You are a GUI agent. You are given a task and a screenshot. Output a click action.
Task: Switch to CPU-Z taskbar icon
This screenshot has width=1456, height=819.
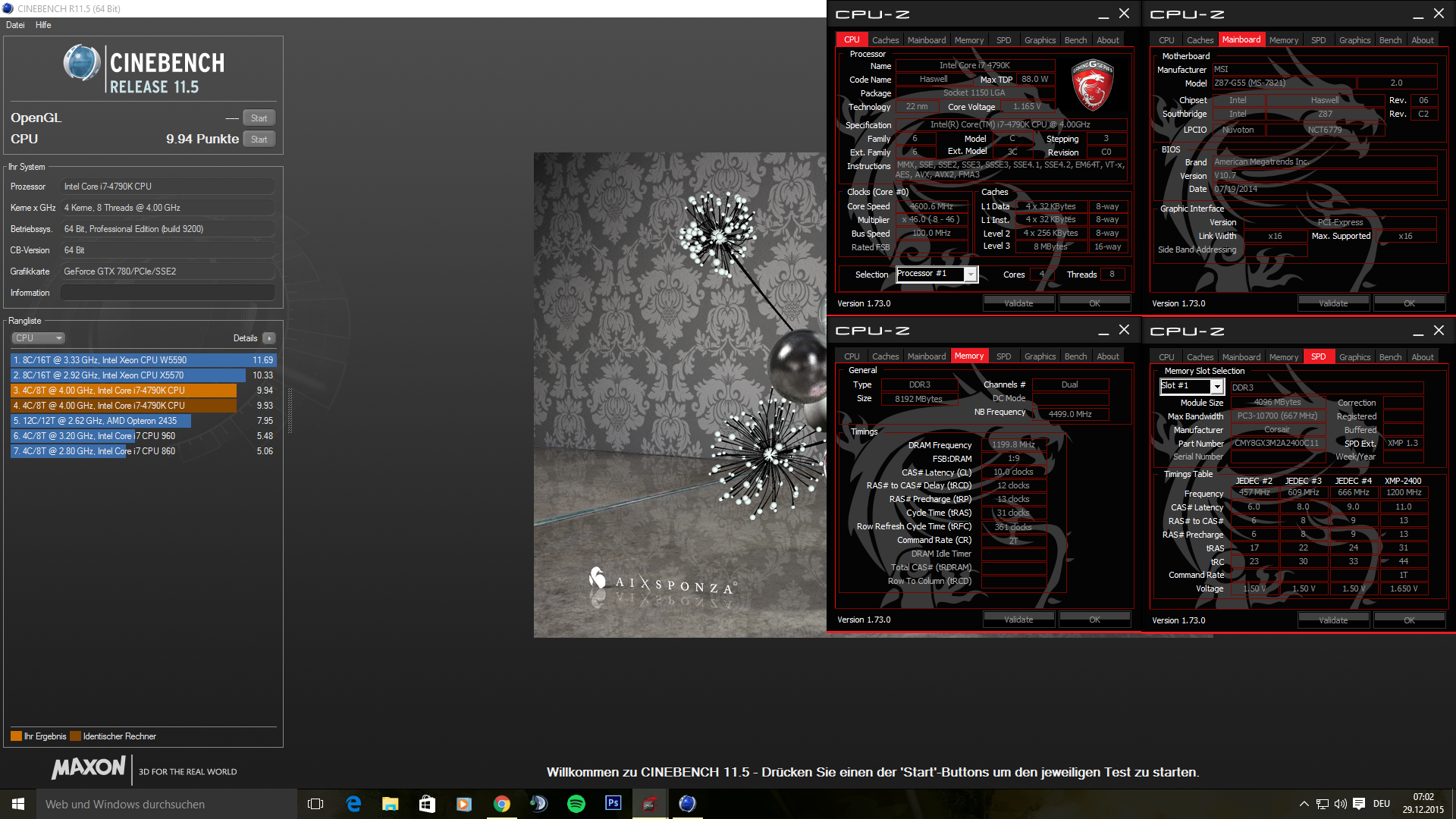[650, 804]
